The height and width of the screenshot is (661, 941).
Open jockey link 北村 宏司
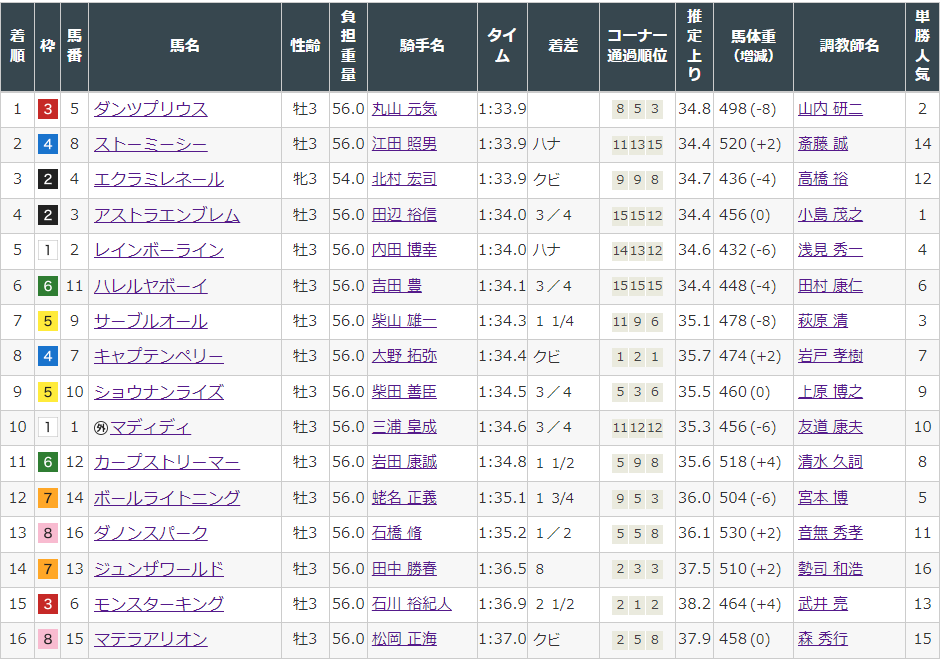[404, 179]
